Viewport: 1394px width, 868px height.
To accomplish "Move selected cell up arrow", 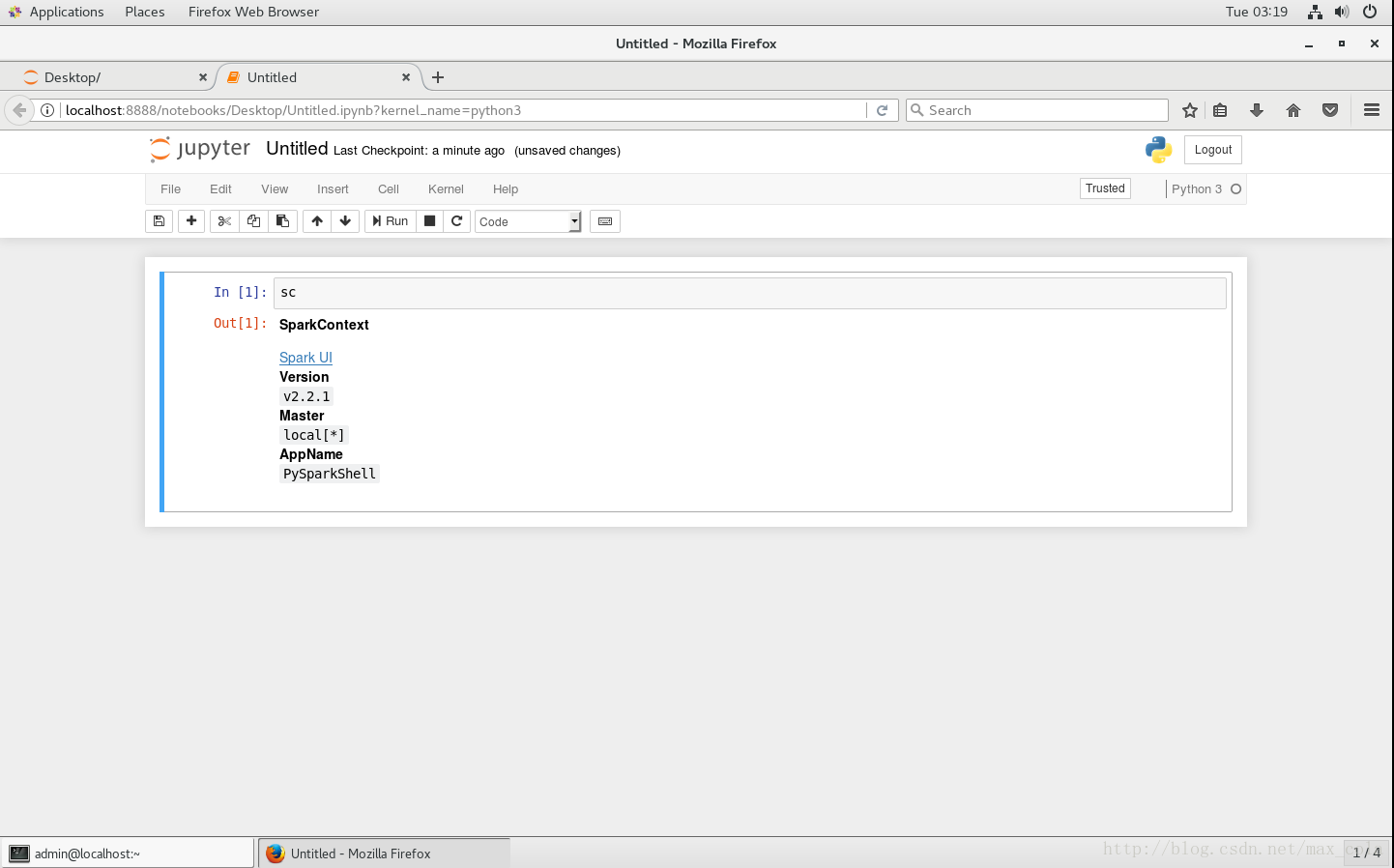I will pos(317,221).
